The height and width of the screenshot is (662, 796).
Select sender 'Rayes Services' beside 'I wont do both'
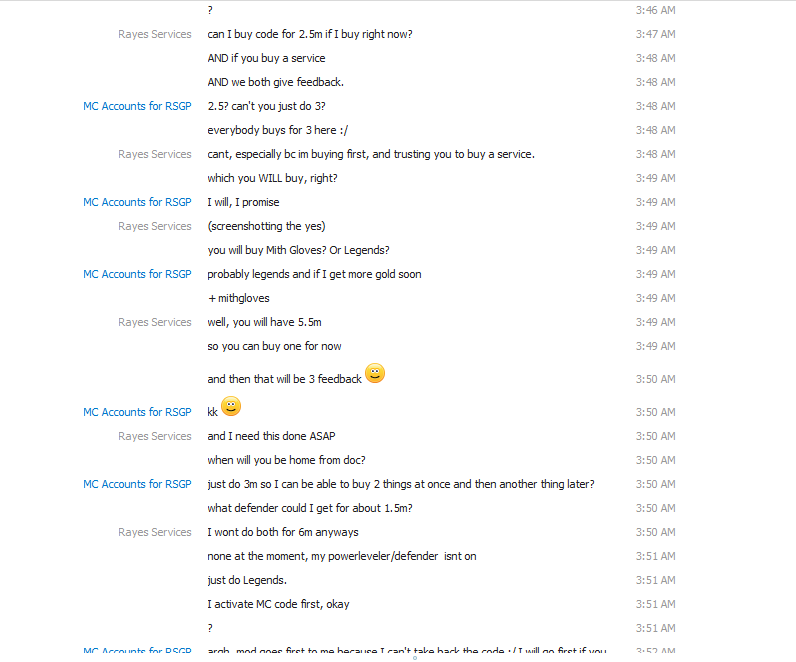pos(155,532)
